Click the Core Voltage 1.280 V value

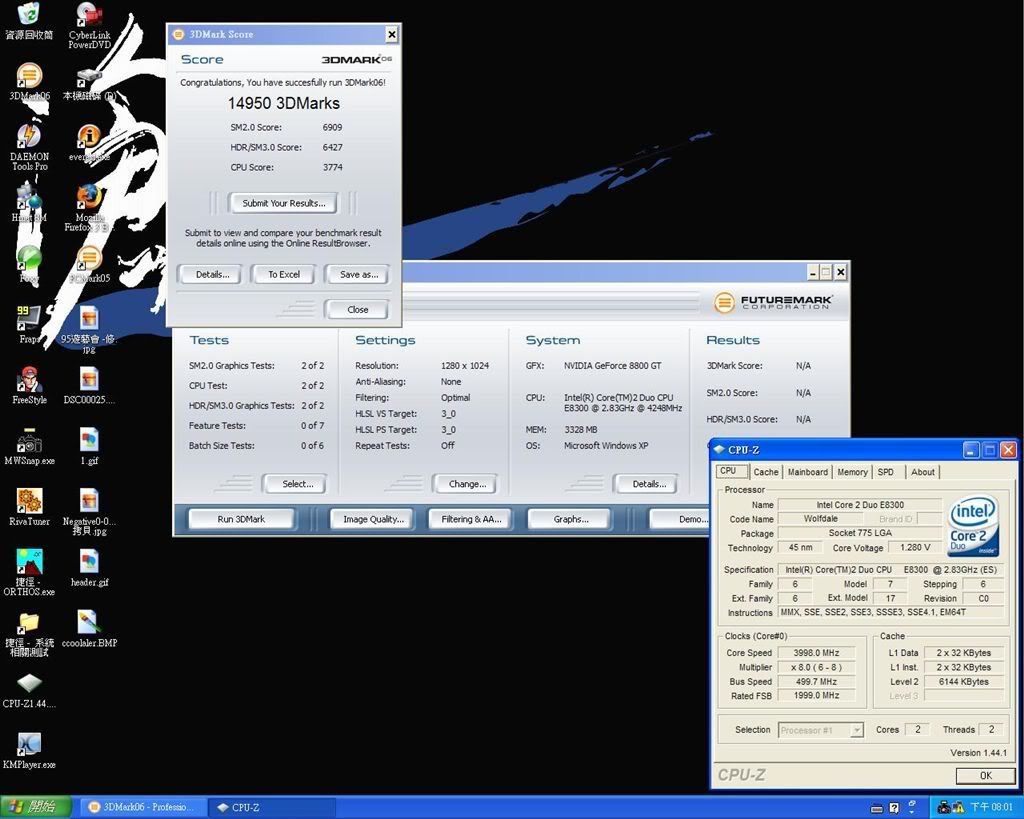click(x=915, y=547)
